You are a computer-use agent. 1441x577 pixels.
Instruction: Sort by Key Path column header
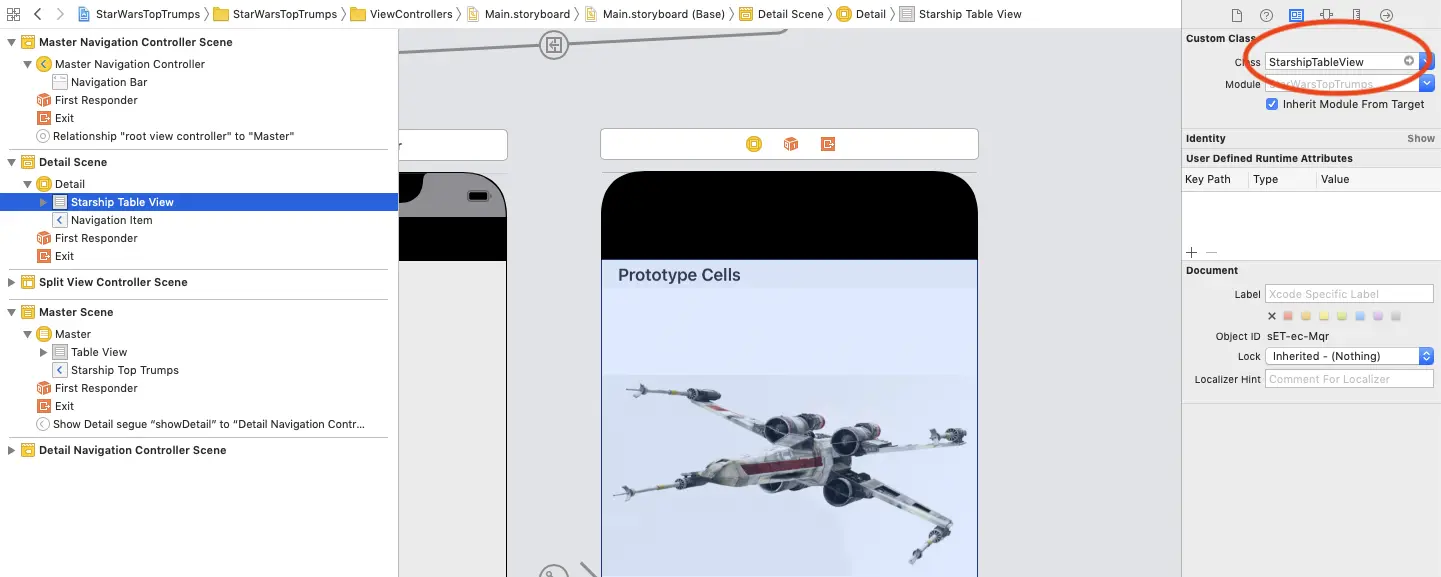click(x=1208, y=179)
